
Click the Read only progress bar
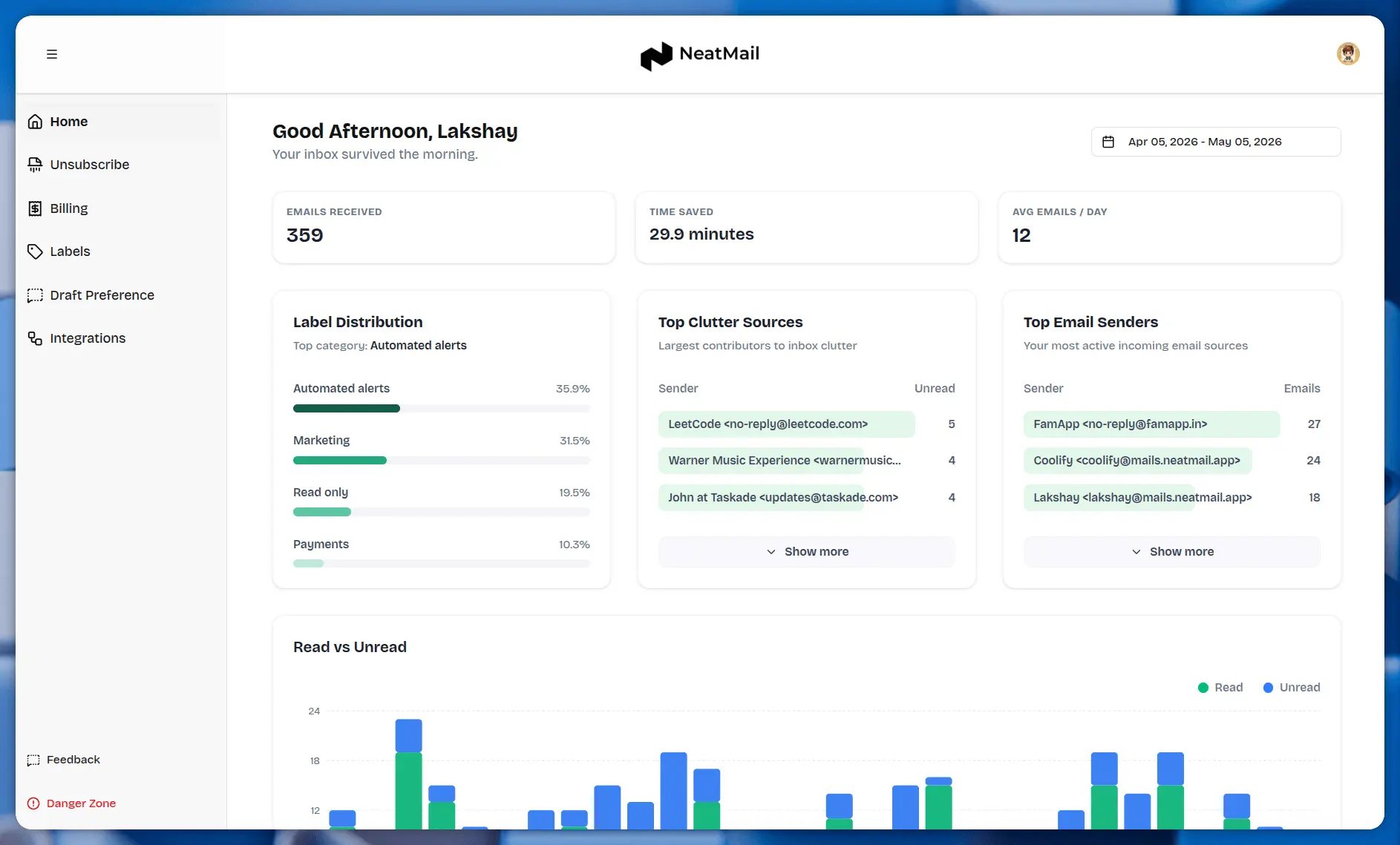click(x=442, y=512)
